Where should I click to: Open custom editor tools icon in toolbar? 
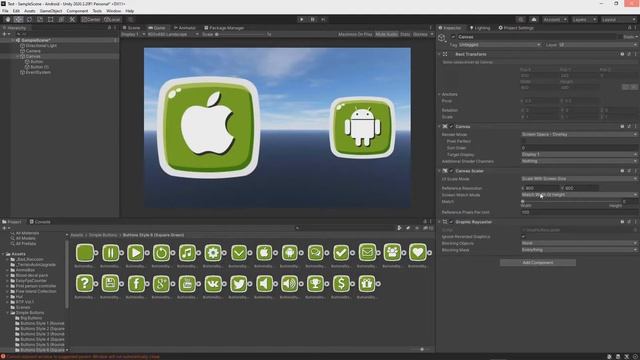[x=72, y=19]
